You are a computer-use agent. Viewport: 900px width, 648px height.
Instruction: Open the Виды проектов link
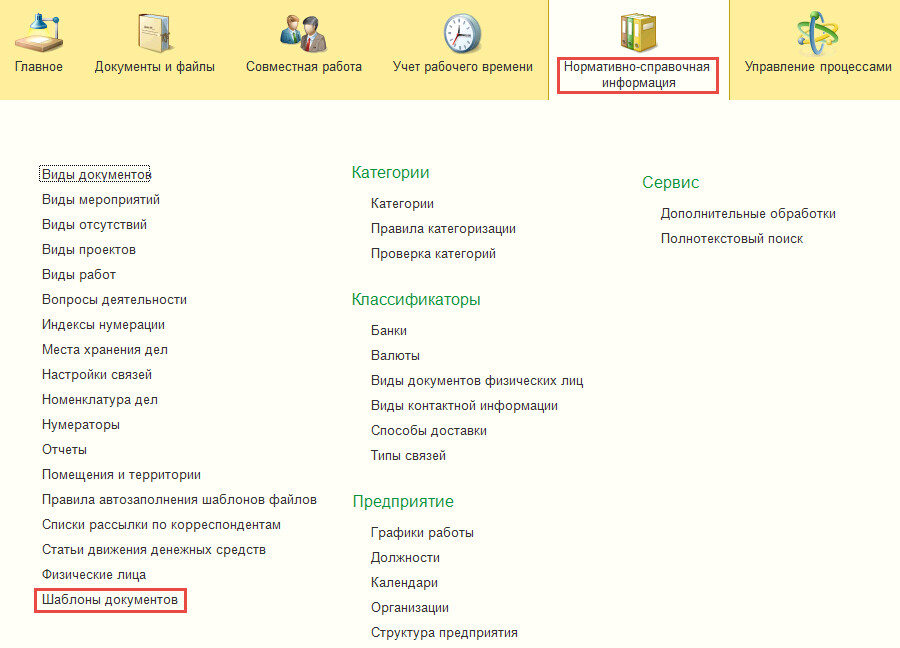(89, 250)
